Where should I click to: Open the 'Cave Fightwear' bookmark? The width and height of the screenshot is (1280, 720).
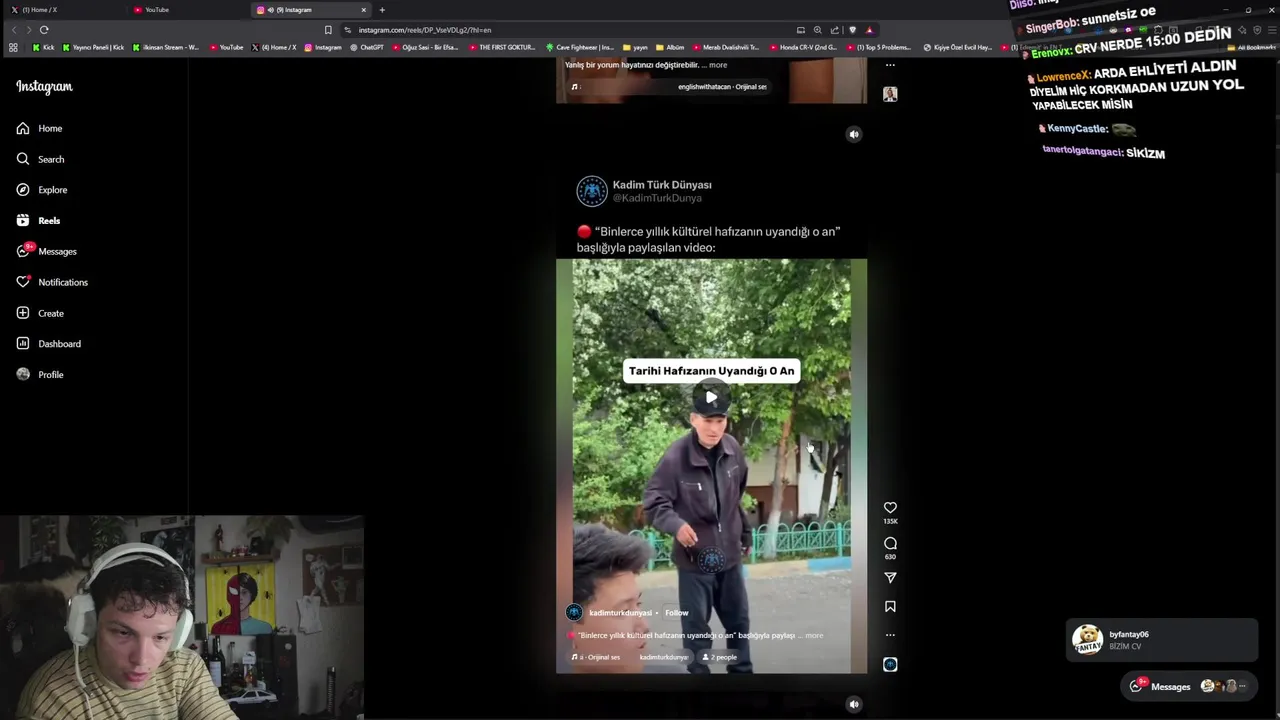tap(580, 47)
